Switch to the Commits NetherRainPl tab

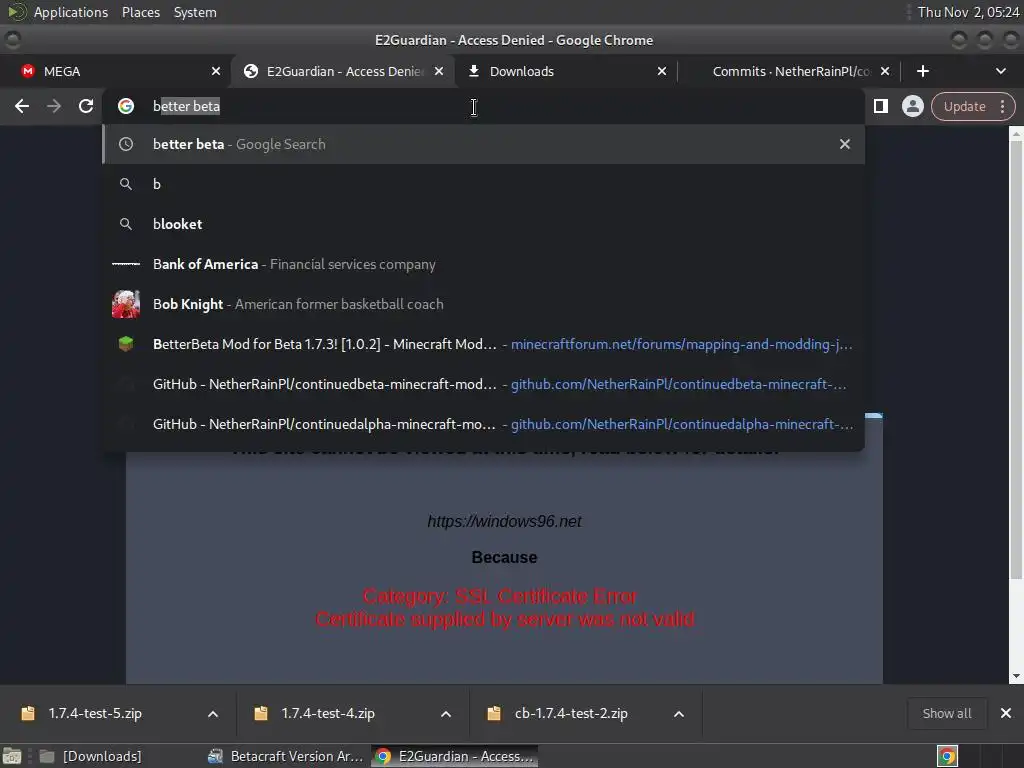click(788, 71)
